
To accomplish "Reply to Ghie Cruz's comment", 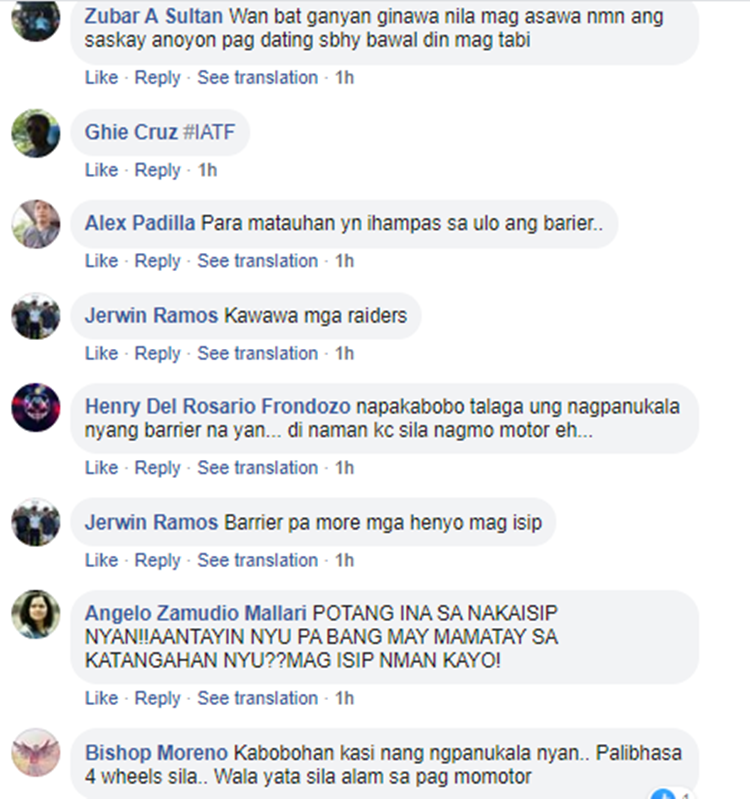I will 157,170.
